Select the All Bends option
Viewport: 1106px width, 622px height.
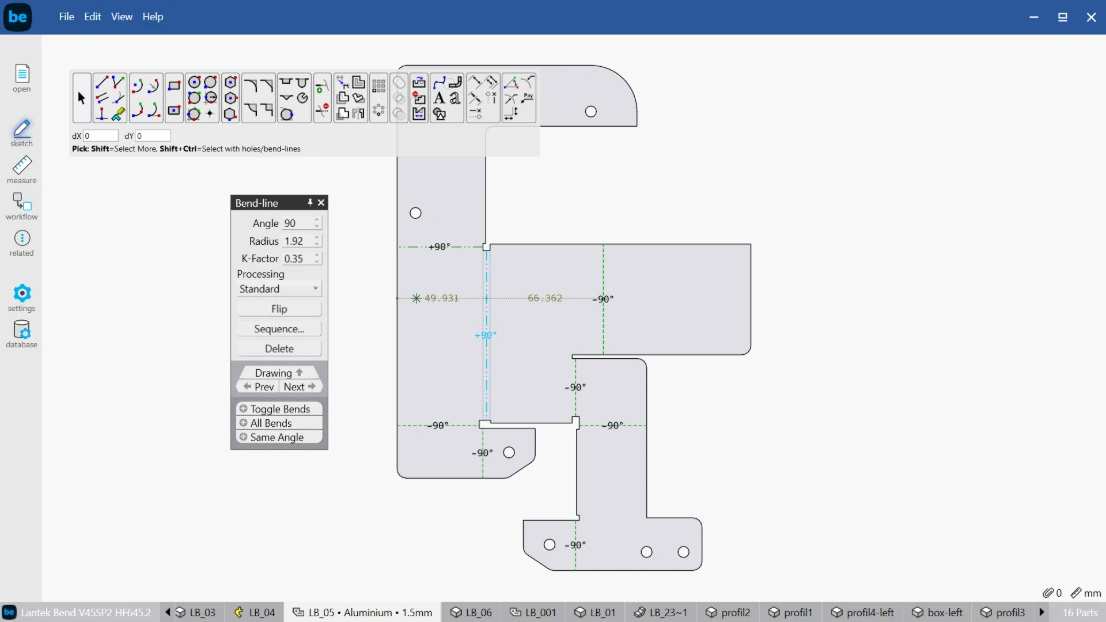(x=279, y=423)
